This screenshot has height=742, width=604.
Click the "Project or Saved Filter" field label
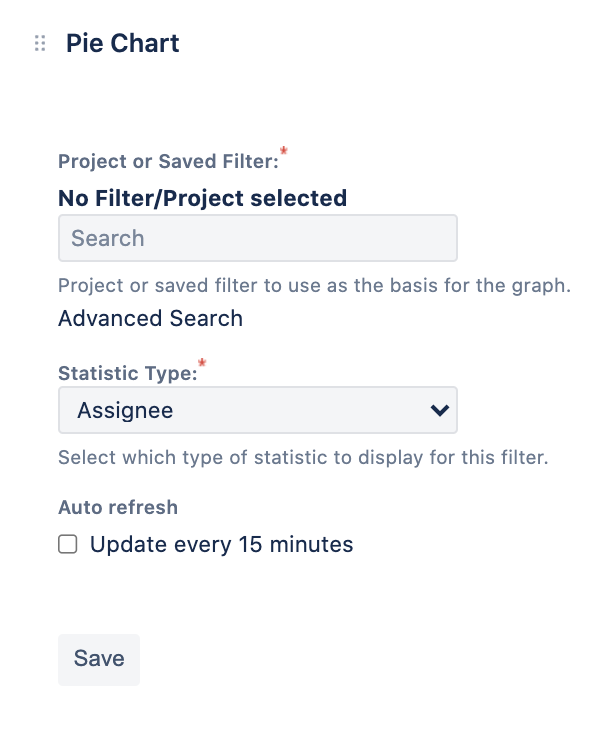(167, 162)
